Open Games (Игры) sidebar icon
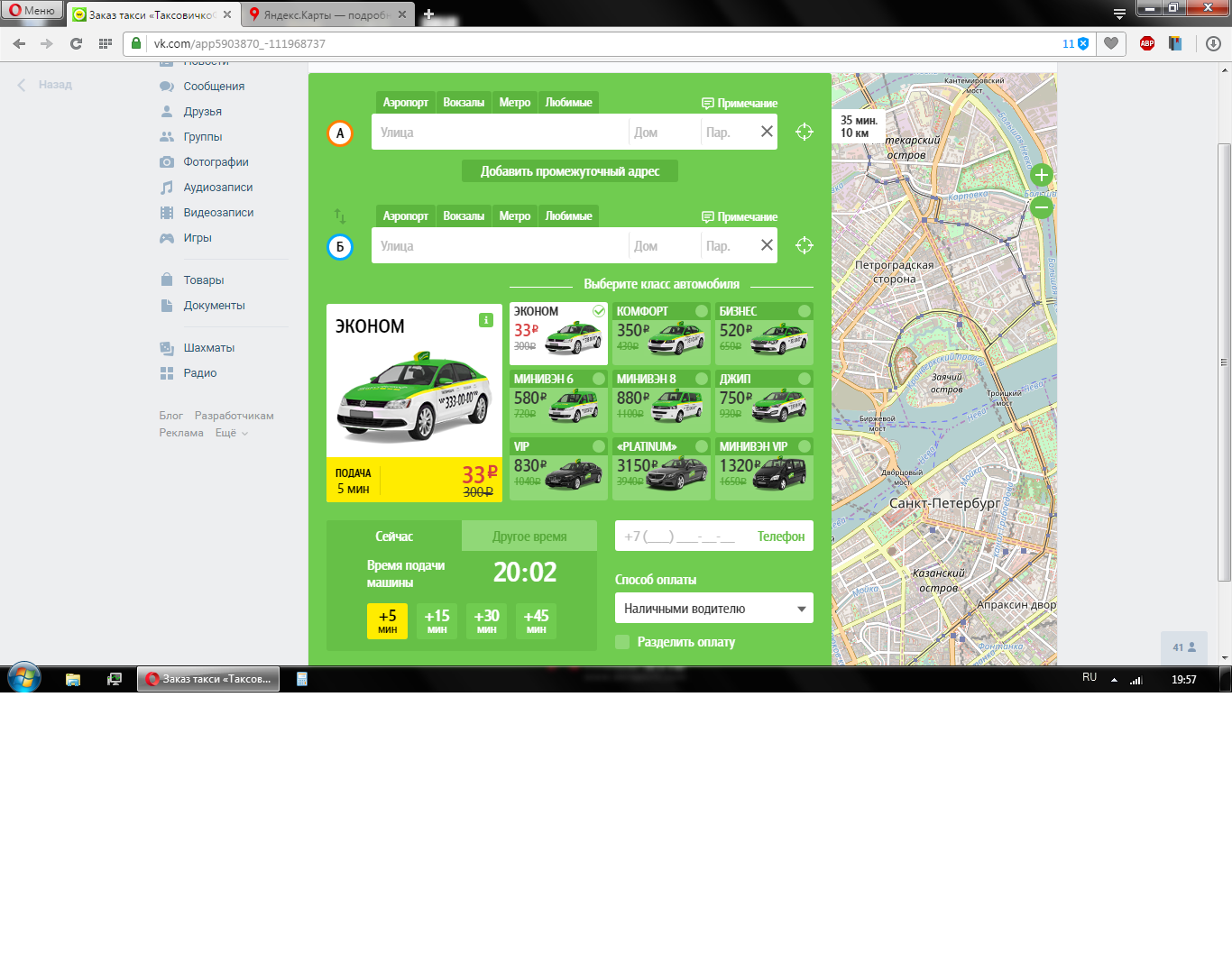Viewport: 1232px width, 972px height. [x=167, y=238]
